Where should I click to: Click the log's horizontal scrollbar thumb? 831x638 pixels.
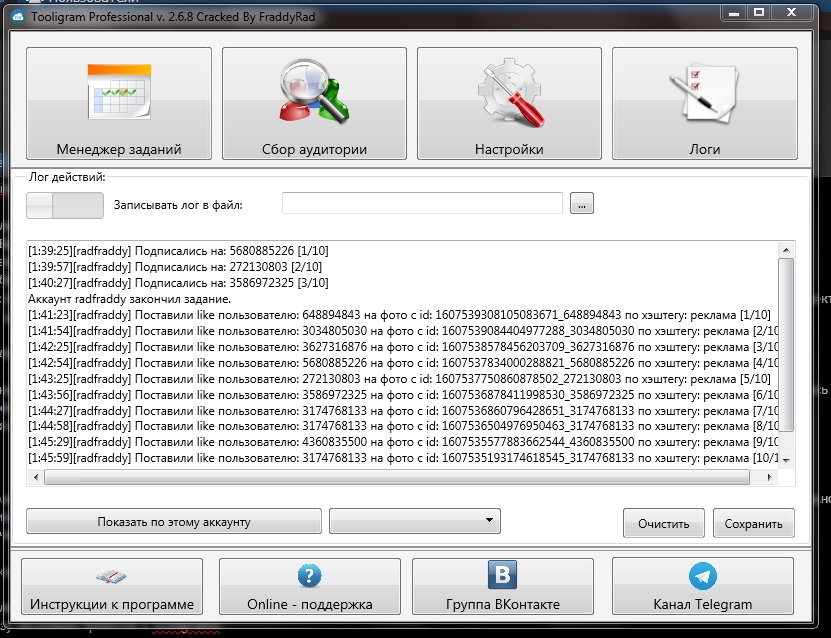[x=397, y=477]
